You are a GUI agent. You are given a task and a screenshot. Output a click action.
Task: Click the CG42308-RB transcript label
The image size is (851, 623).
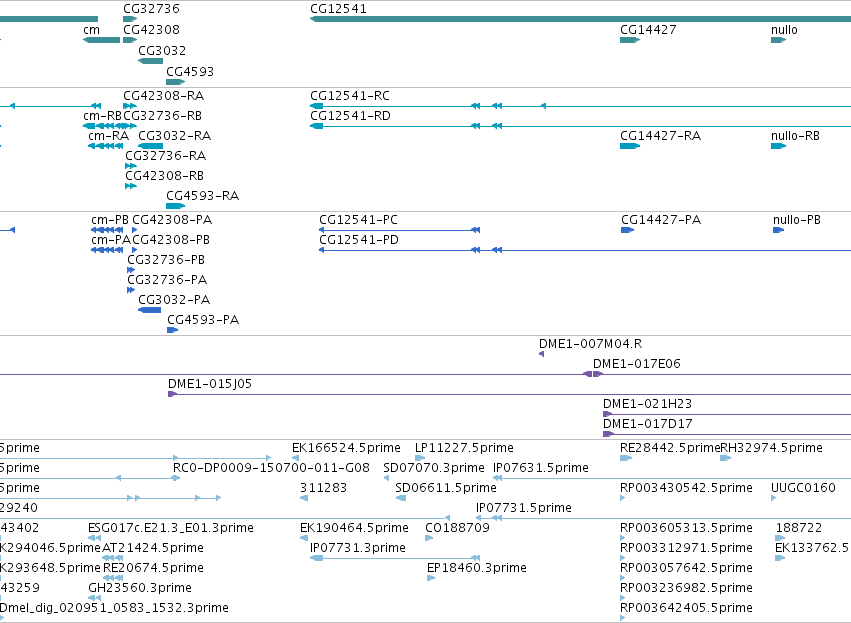pyautogui.click(x=164, y=176)
